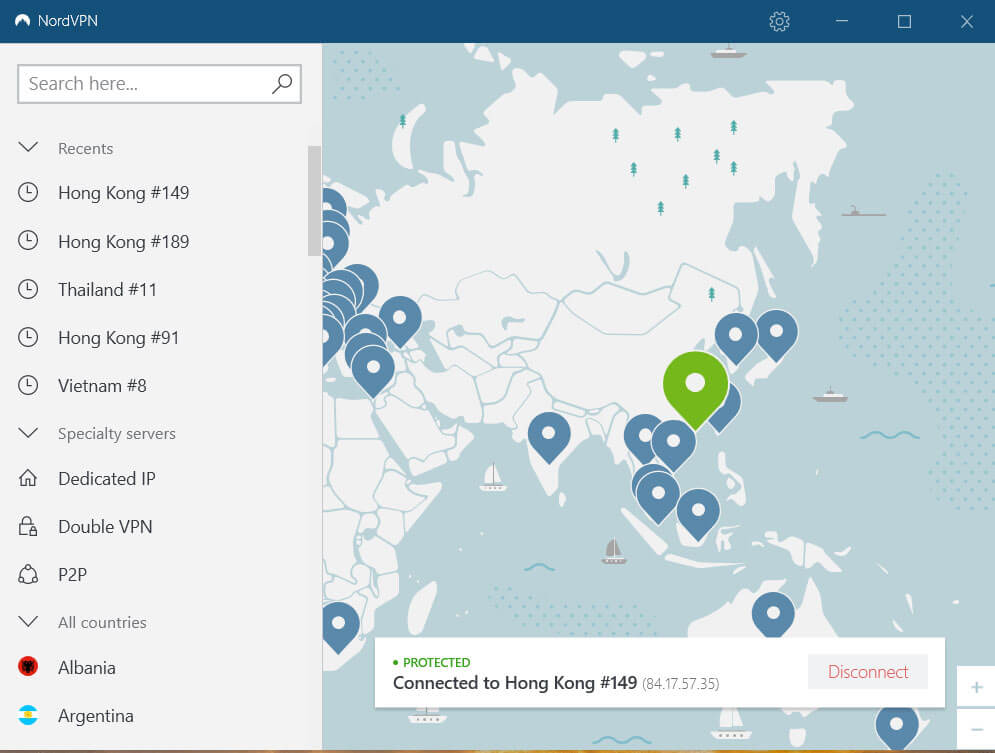Viewport: 995px width, 753px height.
Task: Zoom in the map with plus button
Action: coord(977,687)
